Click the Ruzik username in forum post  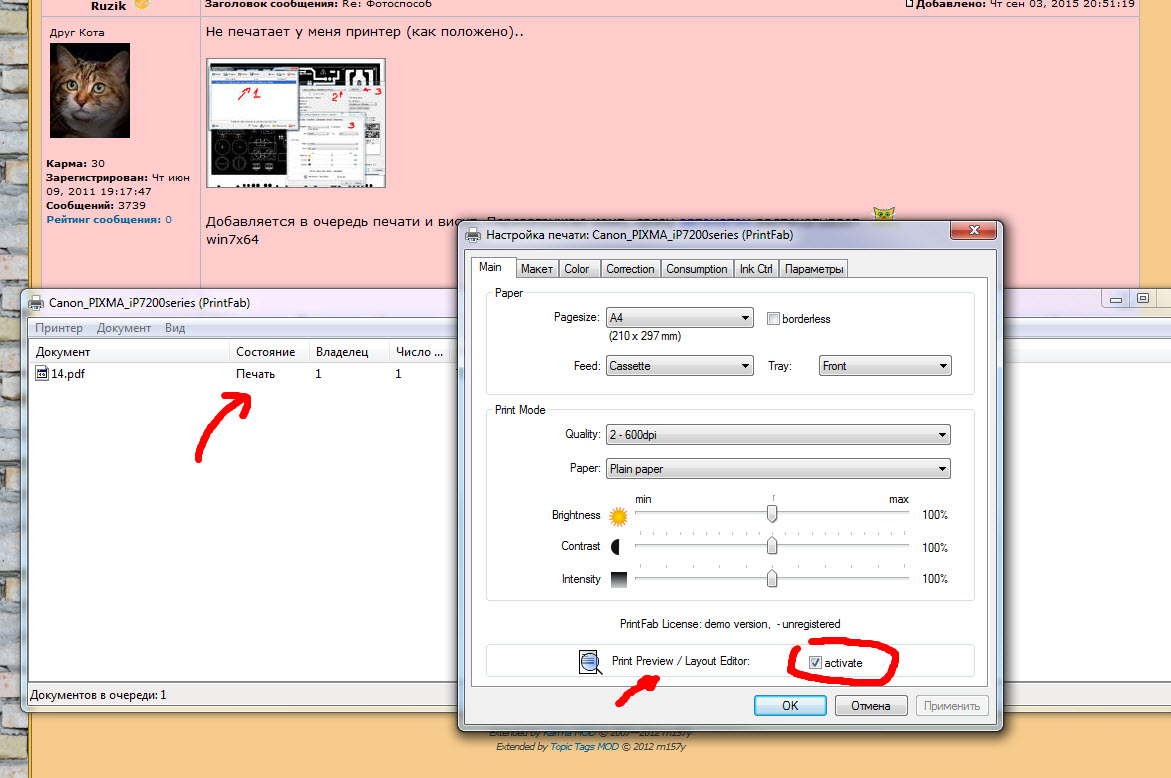[109, 6]
